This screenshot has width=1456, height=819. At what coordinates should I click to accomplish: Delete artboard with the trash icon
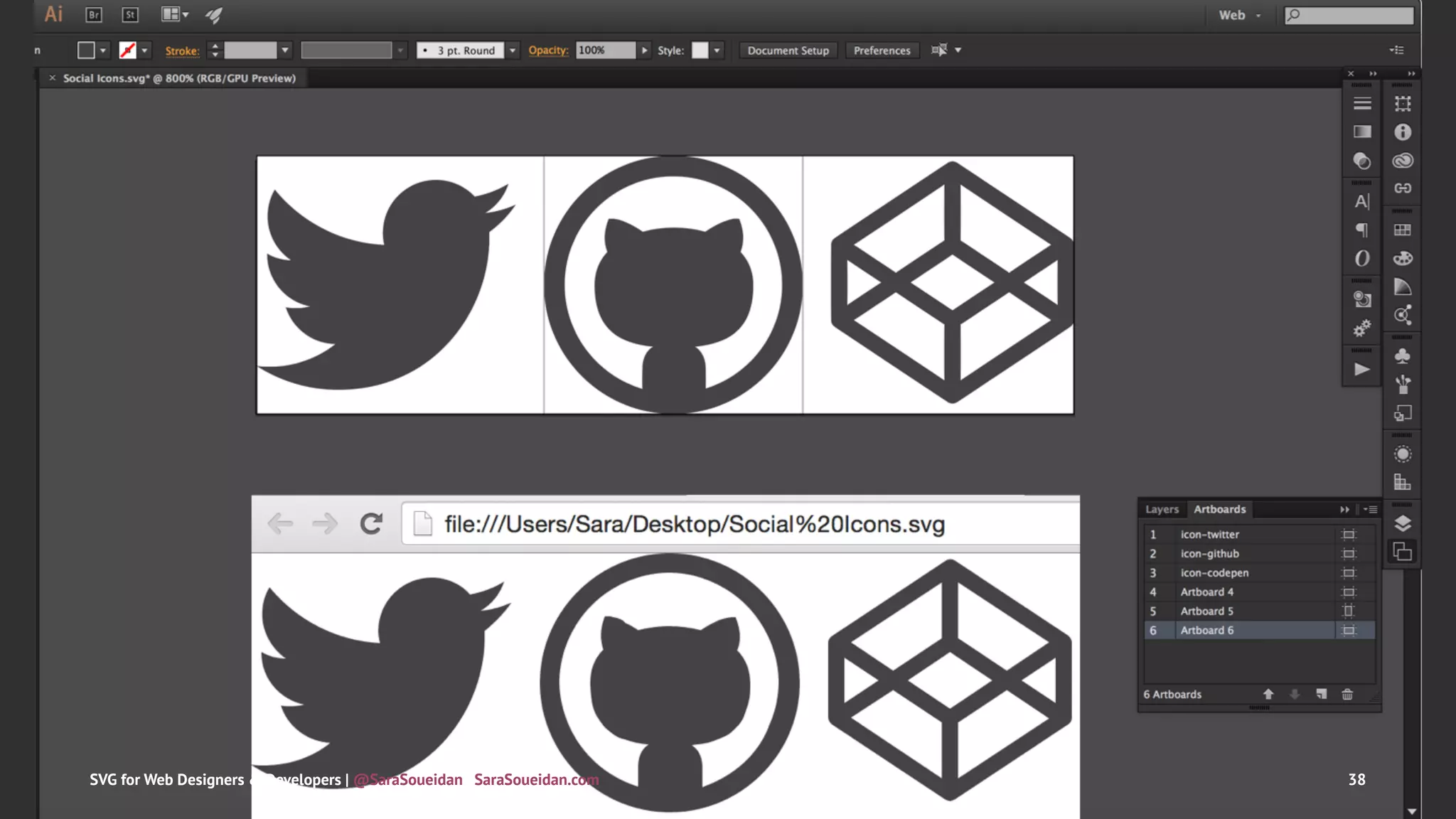1347,695
